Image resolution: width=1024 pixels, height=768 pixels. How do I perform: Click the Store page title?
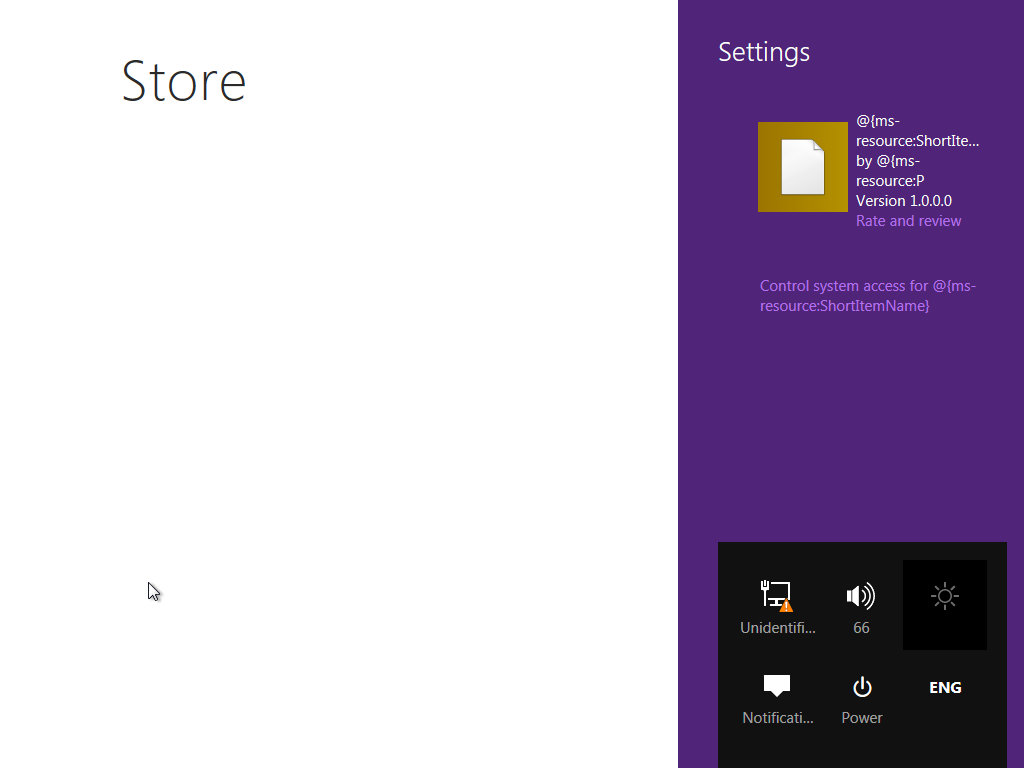[x=184, y=82]
